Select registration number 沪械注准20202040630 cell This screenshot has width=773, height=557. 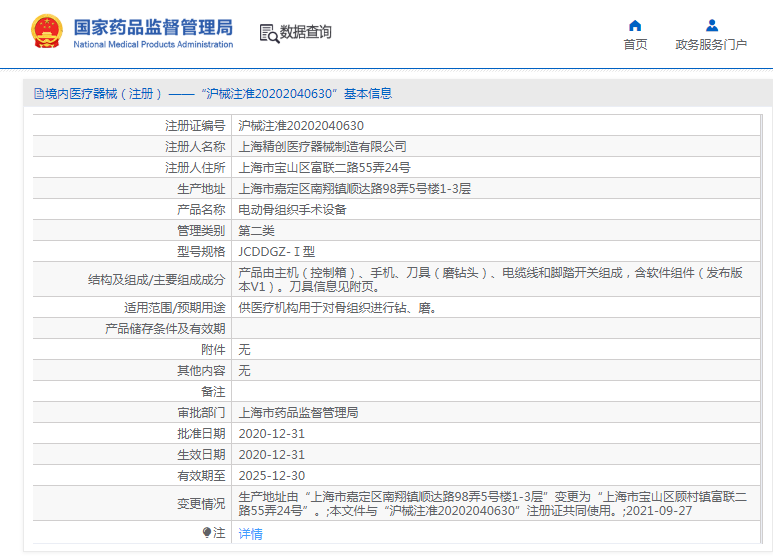[x=301, y=126]
